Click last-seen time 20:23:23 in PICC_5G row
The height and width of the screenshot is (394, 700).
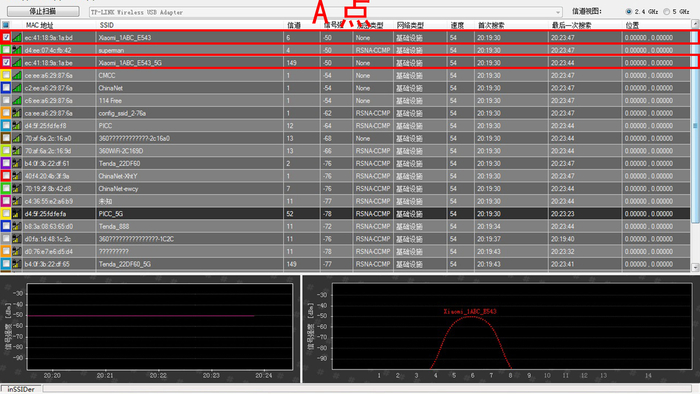click(x=562, y=214)
